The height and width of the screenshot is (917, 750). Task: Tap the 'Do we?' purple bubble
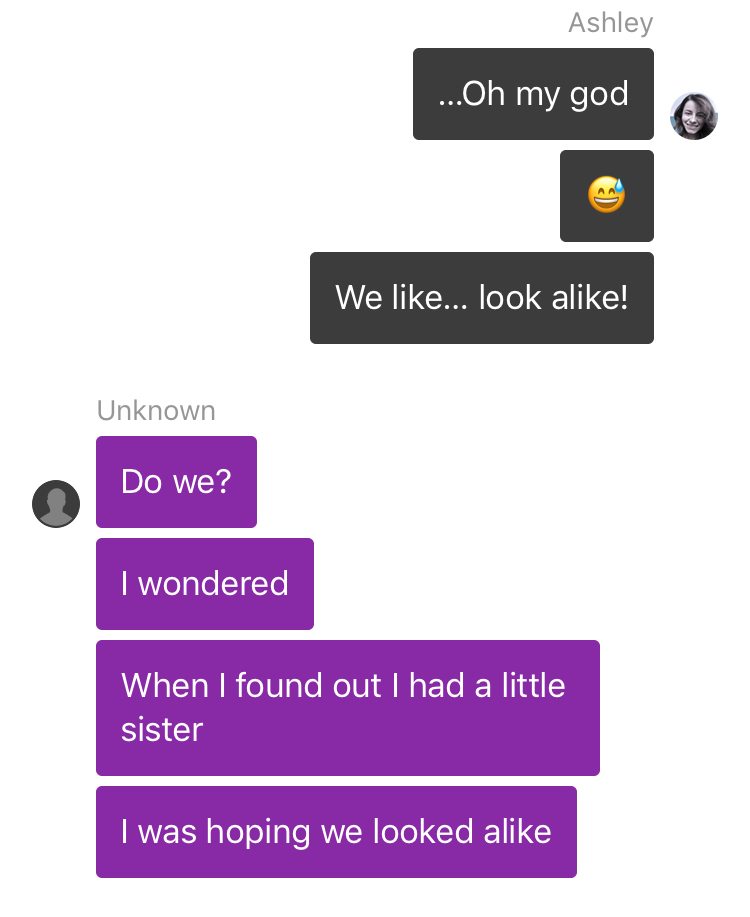[x=176, y=482]
